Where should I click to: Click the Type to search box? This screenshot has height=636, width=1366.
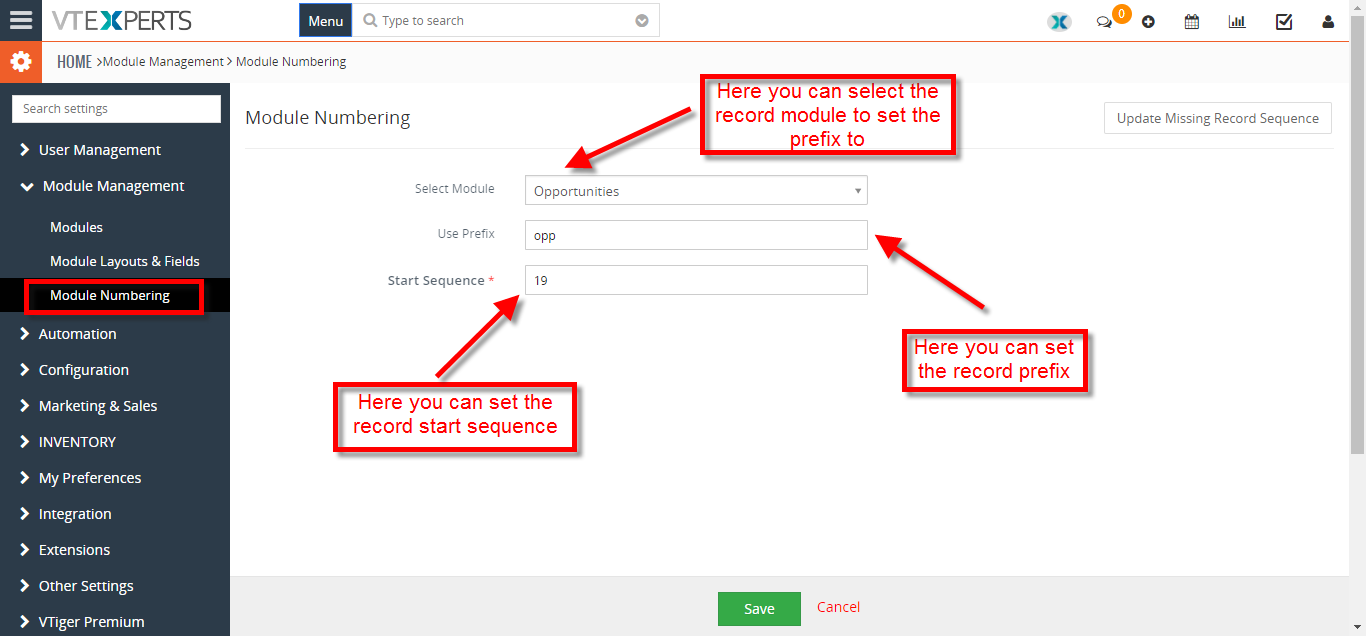[x=507, y=20]
